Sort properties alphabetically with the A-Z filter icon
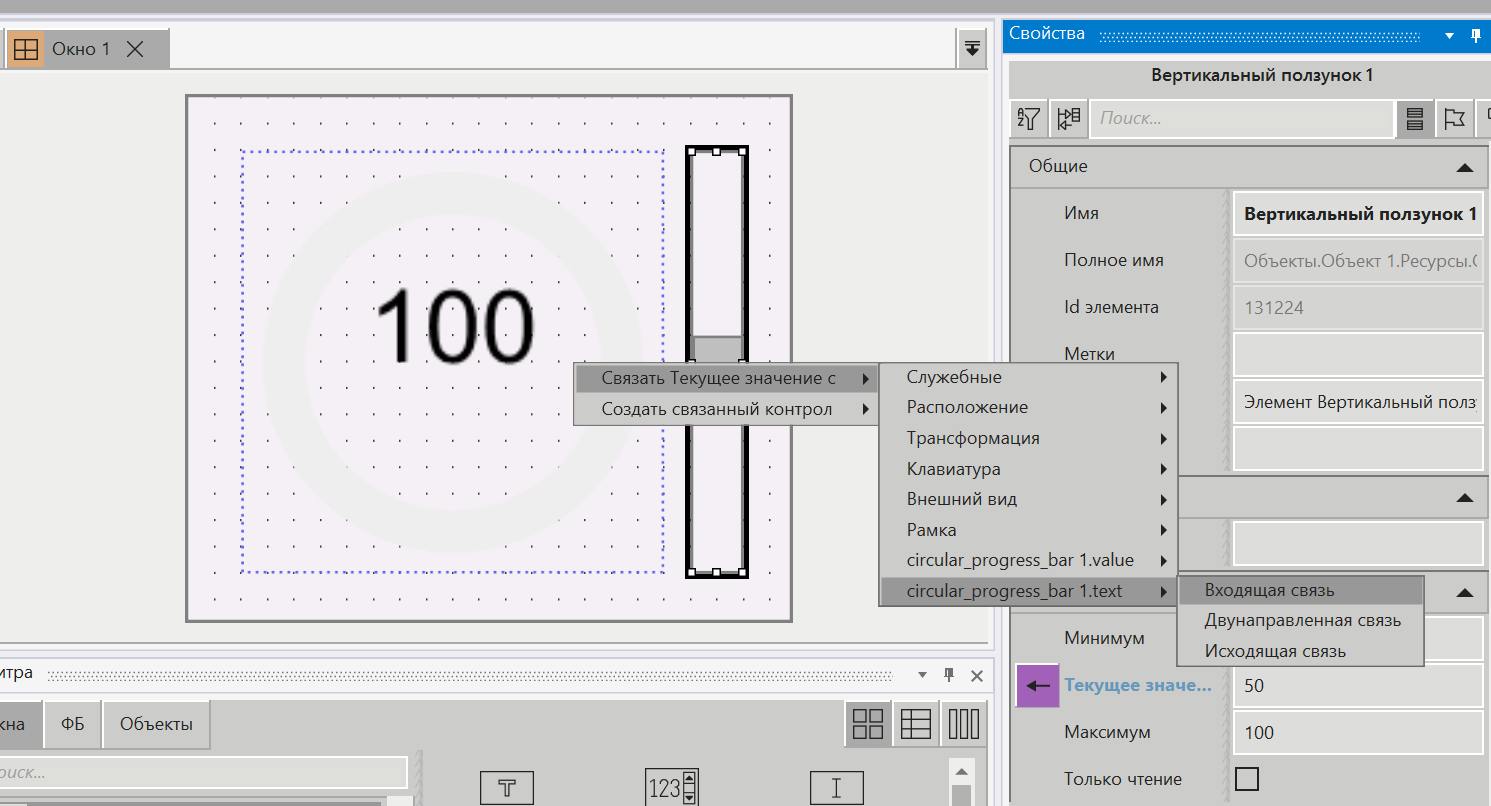1491x806 pixels. (x=1027, y=118)
